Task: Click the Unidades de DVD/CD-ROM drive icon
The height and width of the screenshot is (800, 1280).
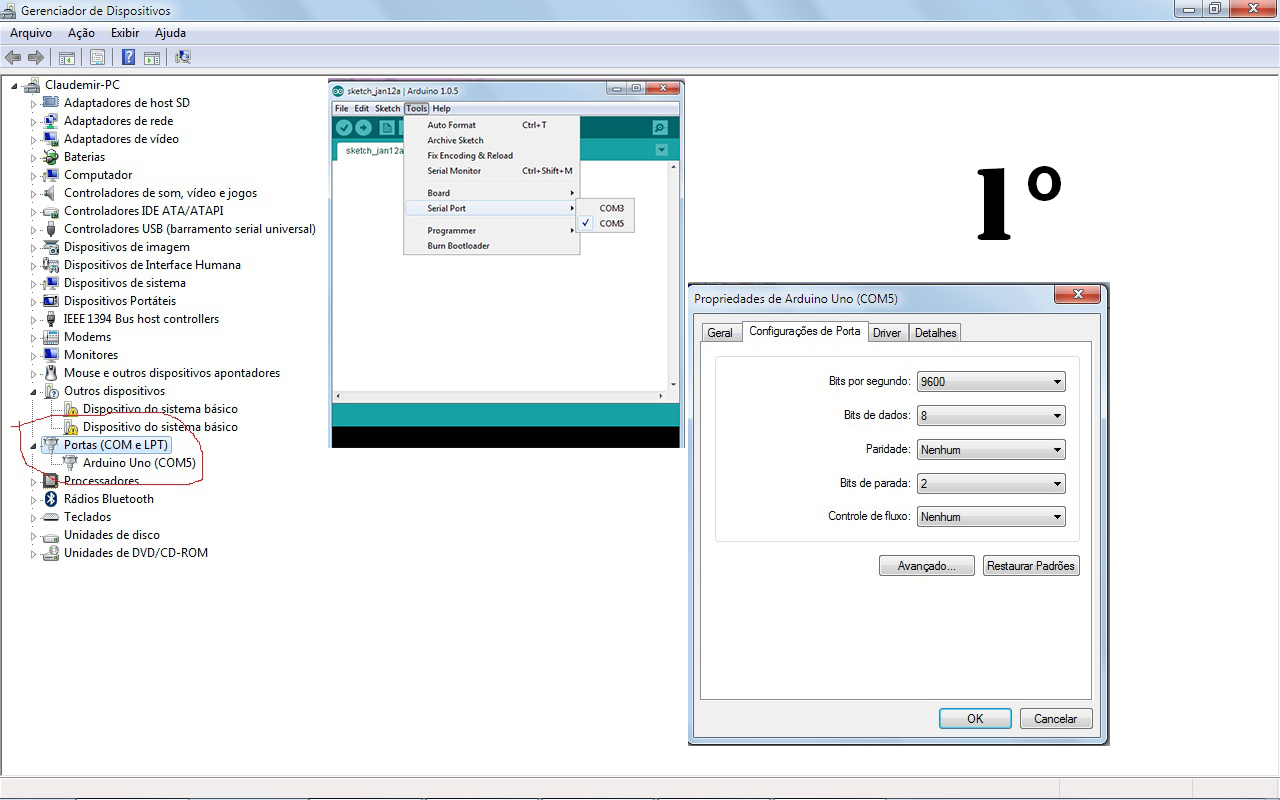Action: 51,553
